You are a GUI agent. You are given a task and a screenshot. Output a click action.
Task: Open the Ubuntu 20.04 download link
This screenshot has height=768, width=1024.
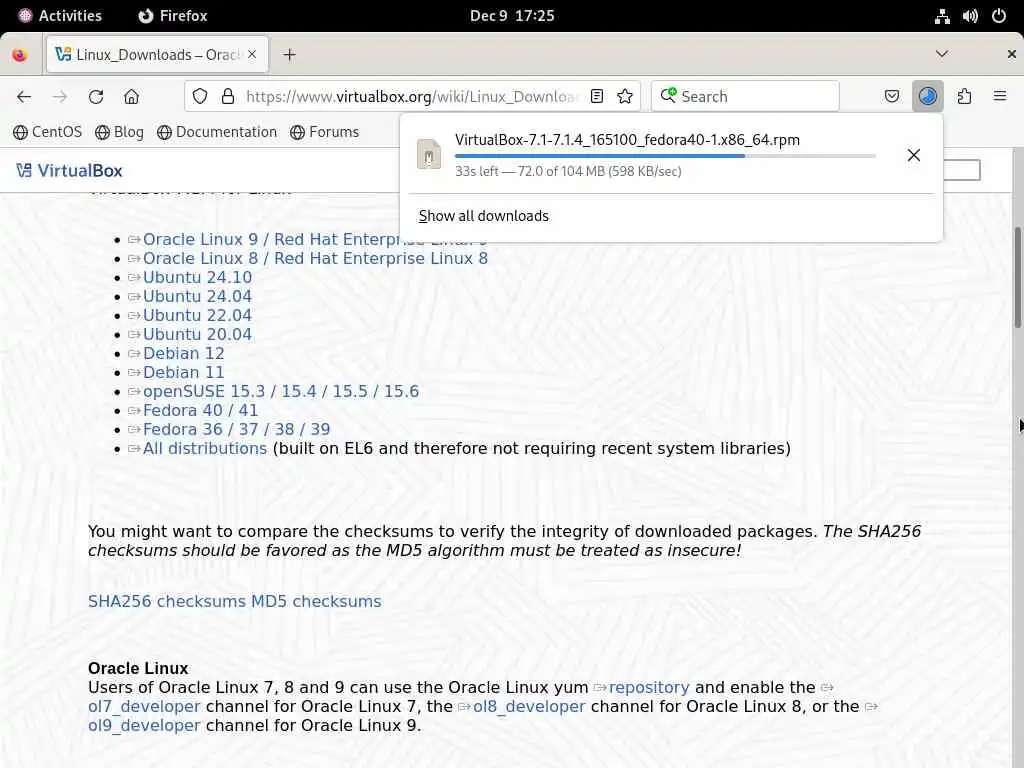[197, 334]
